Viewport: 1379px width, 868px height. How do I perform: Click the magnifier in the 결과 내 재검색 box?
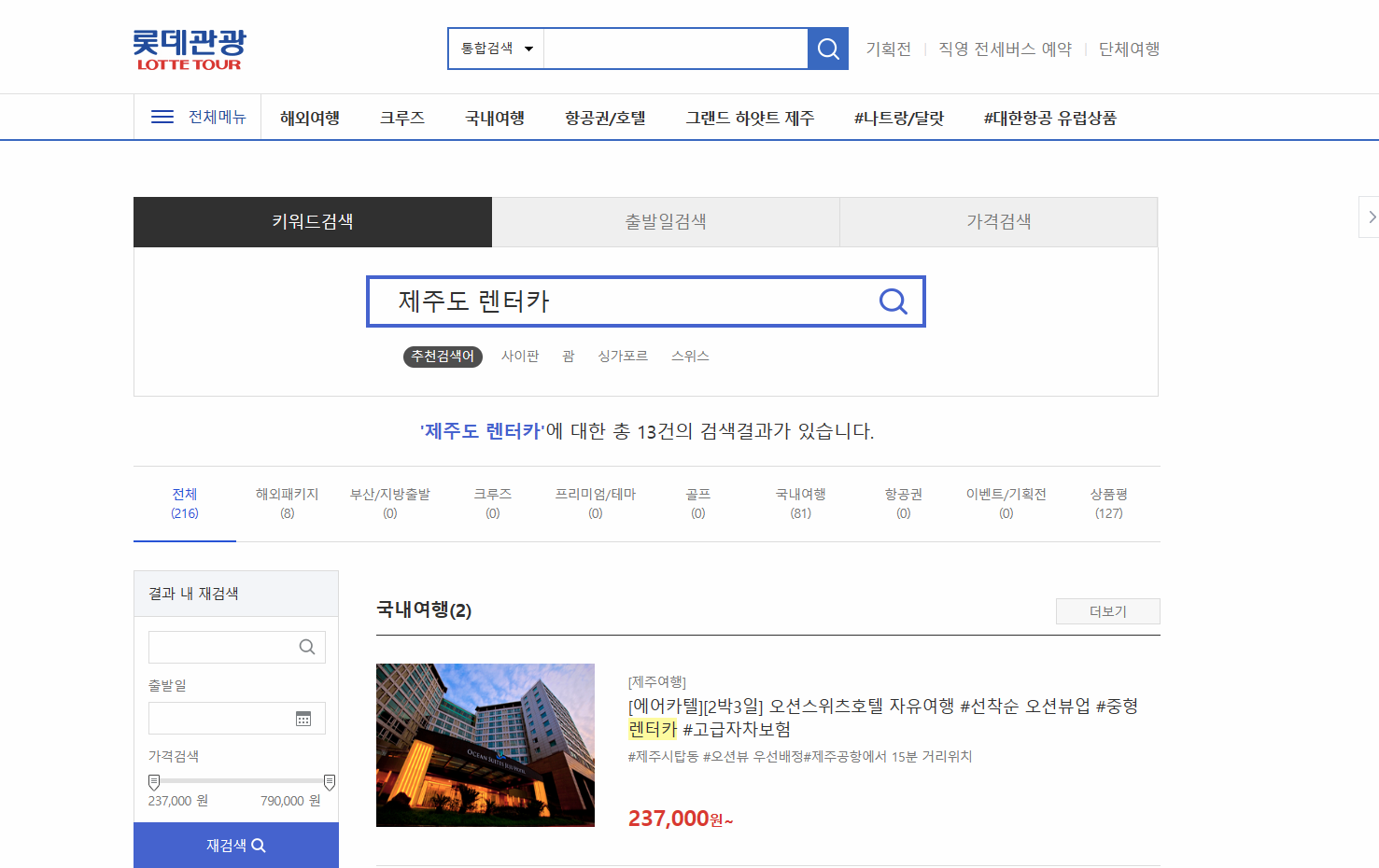307,646
